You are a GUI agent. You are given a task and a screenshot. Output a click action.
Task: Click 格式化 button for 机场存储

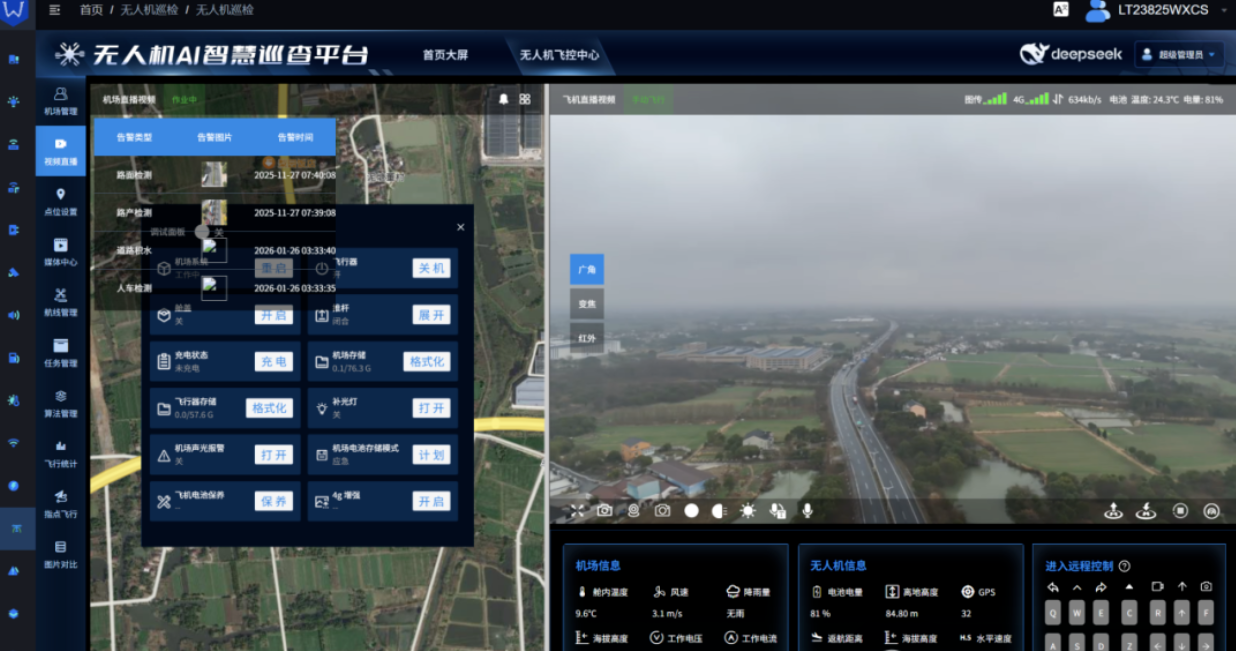click(x=427, y=361)
